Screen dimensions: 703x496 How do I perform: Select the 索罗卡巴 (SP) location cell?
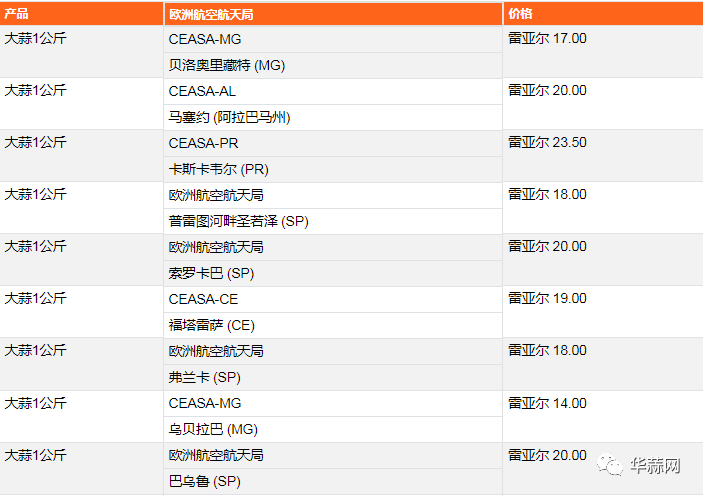click(333, 274)
